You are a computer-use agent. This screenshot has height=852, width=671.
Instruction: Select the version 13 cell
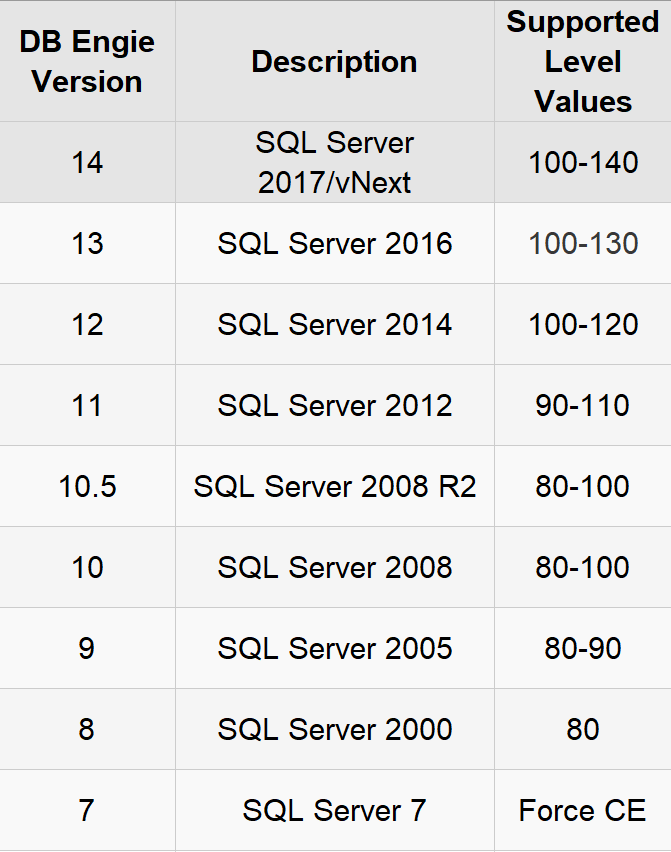click(x=87, y=243)
